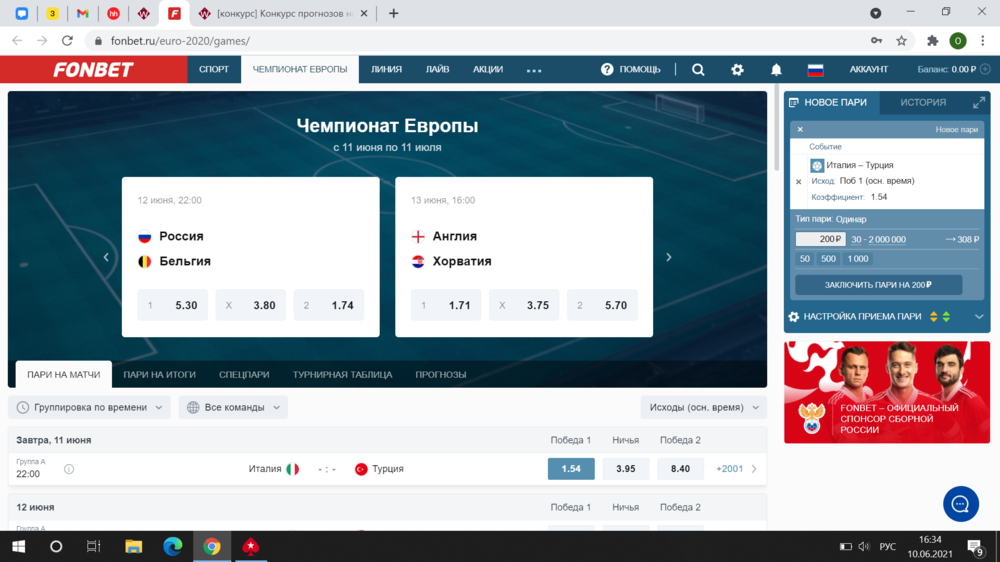Deselect the 1.54 Победа 1 odds

point(571,469)
